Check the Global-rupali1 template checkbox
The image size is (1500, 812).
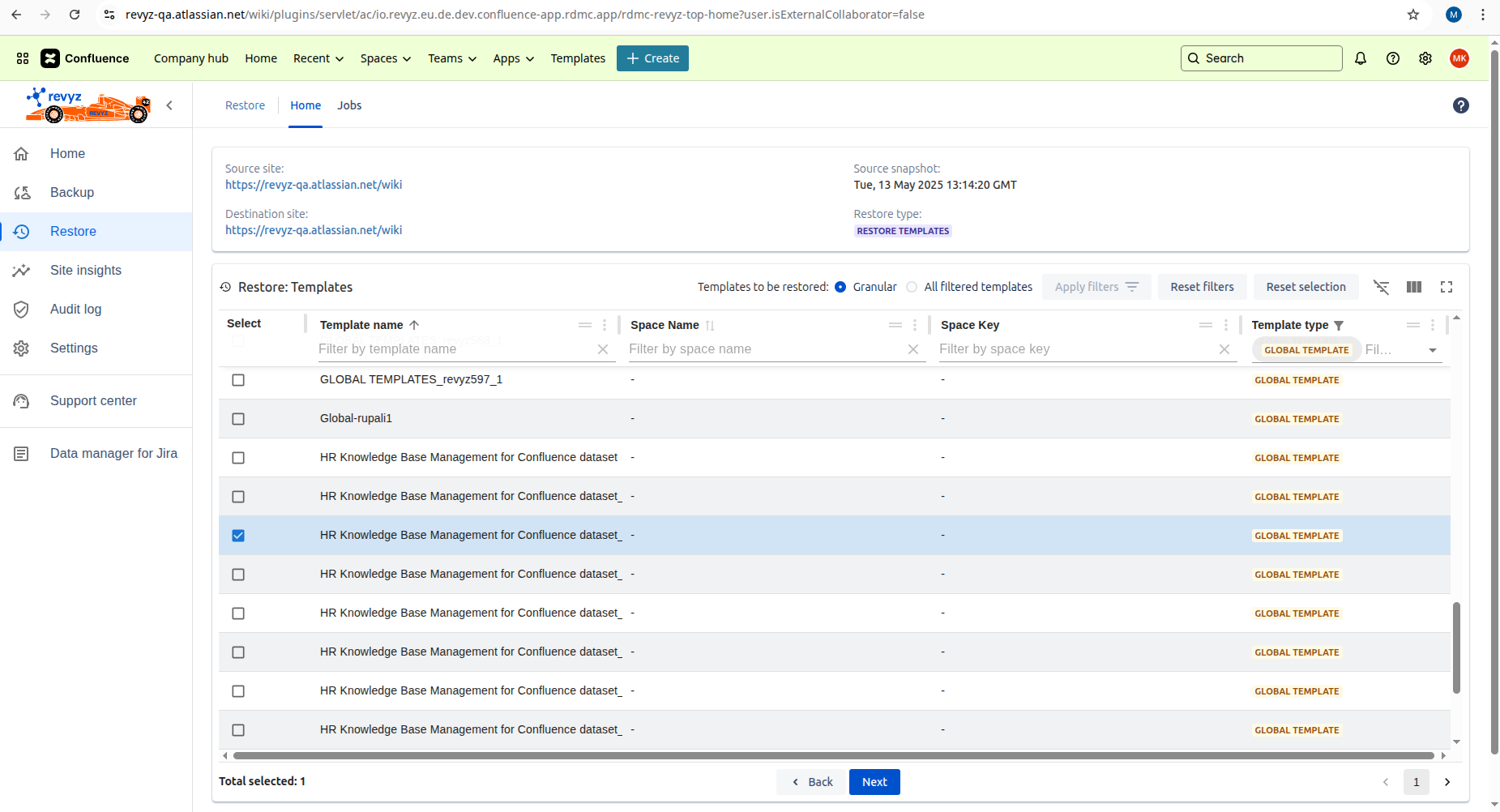[238, 419]
